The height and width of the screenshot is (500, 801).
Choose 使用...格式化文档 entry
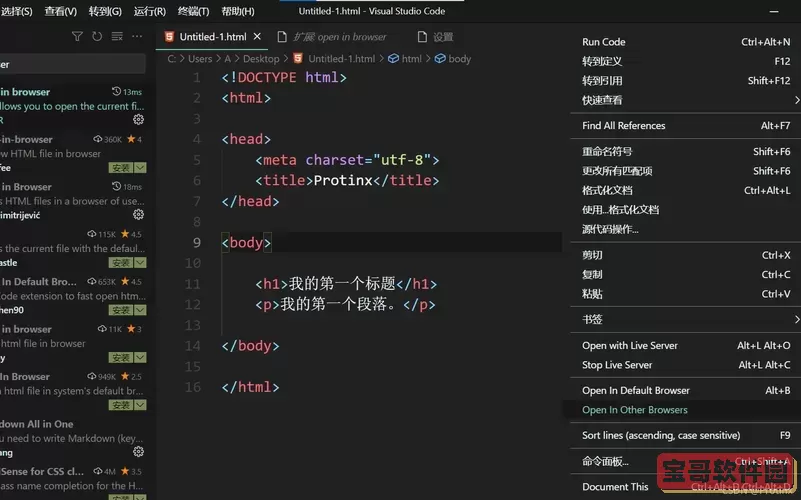[685, 209]
